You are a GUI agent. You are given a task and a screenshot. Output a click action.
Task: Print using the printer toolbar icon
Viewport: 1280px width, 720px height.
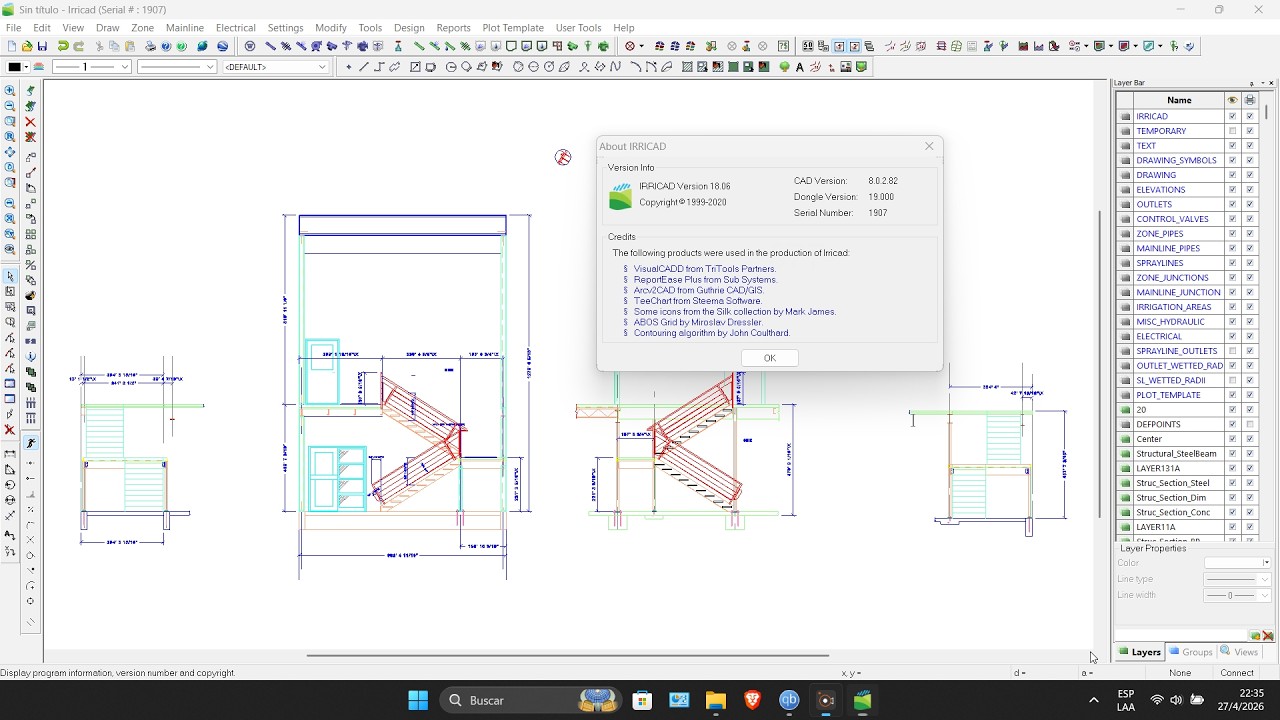[x=150, y=46]
